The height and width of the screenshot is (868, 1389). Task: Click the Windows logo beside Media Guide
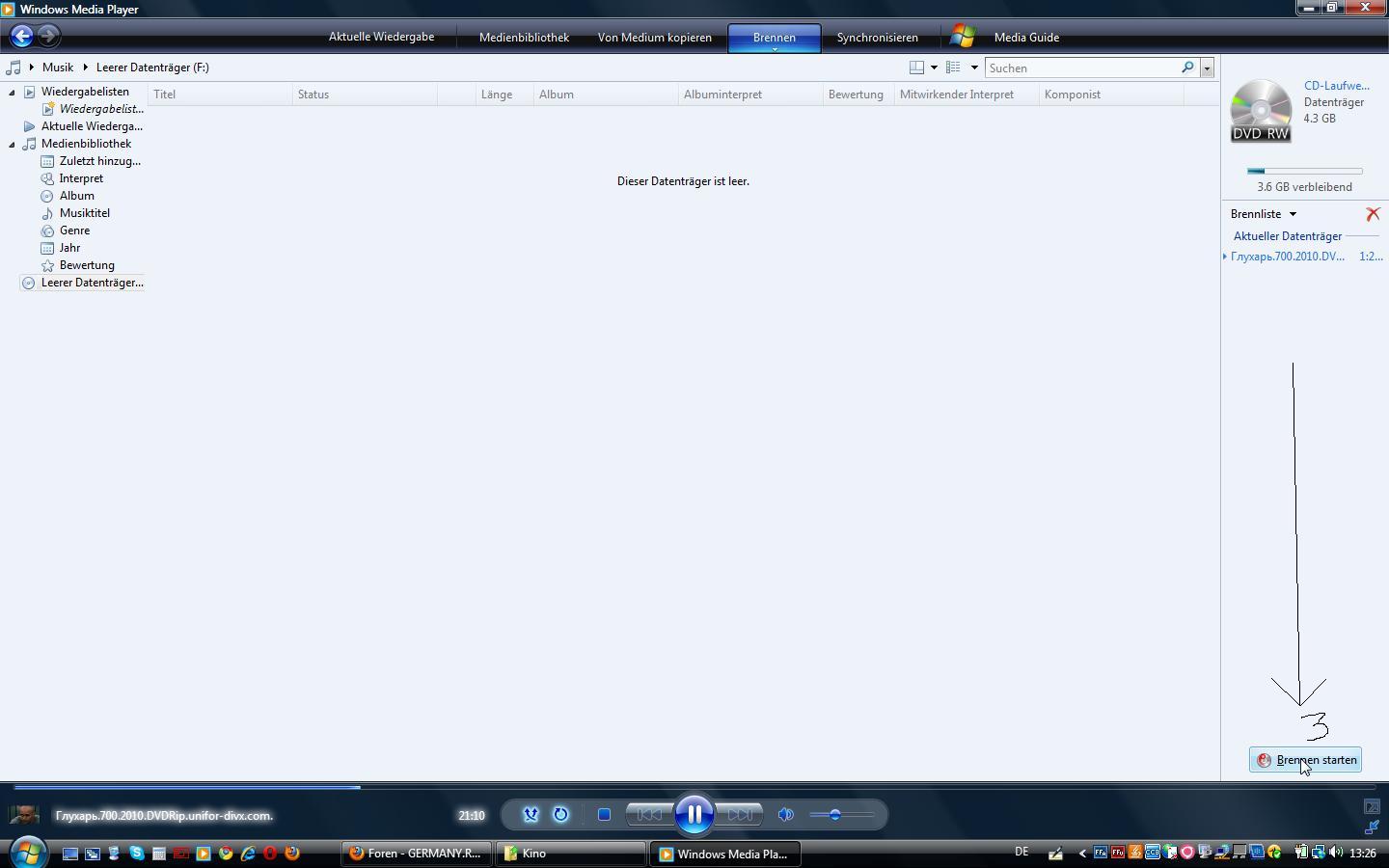coord(962,37)
